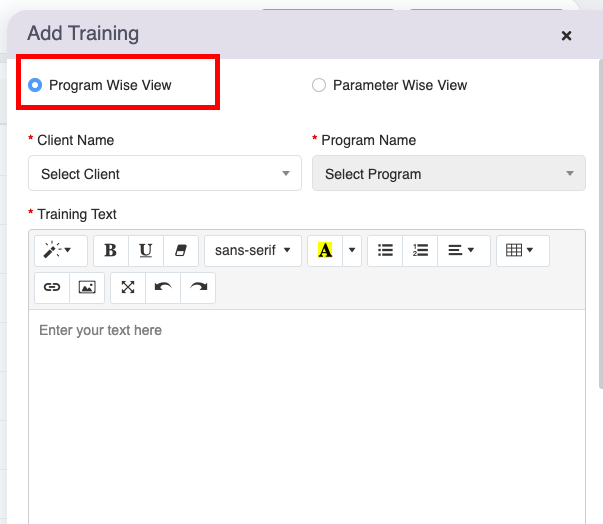
Task: Insert a numbered ordered list
Action: [x=420, y=250]
